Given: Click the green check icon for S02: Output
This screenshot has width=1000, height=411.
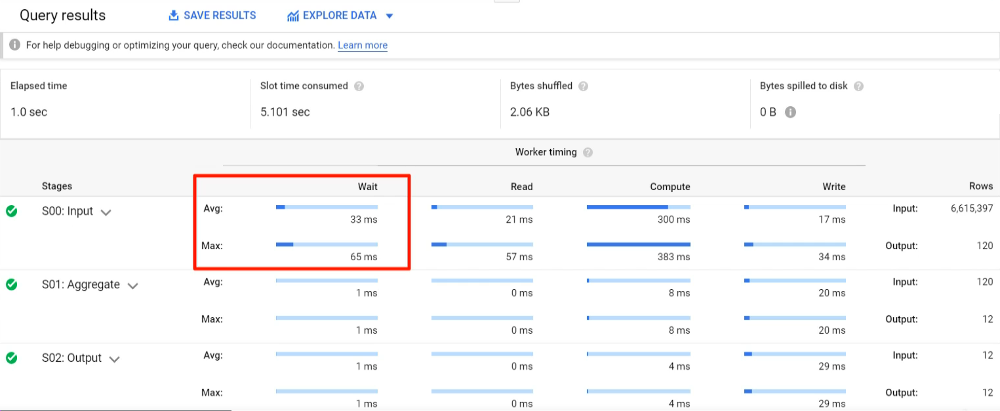Looking at the screenshot, I should click(12, 359).
